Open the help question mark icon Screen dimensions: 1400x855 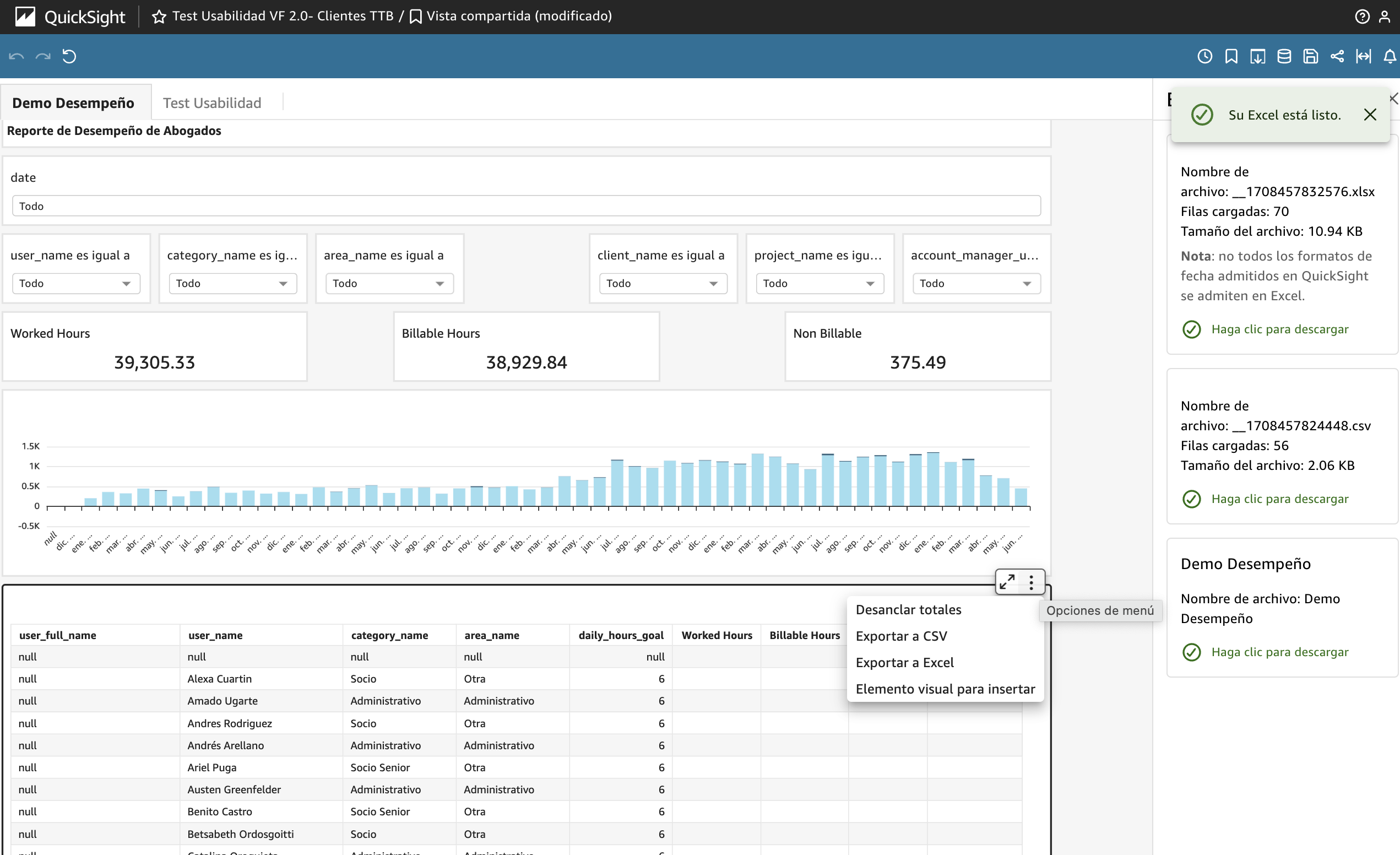pyautogui.click(x=1362, y=17)
